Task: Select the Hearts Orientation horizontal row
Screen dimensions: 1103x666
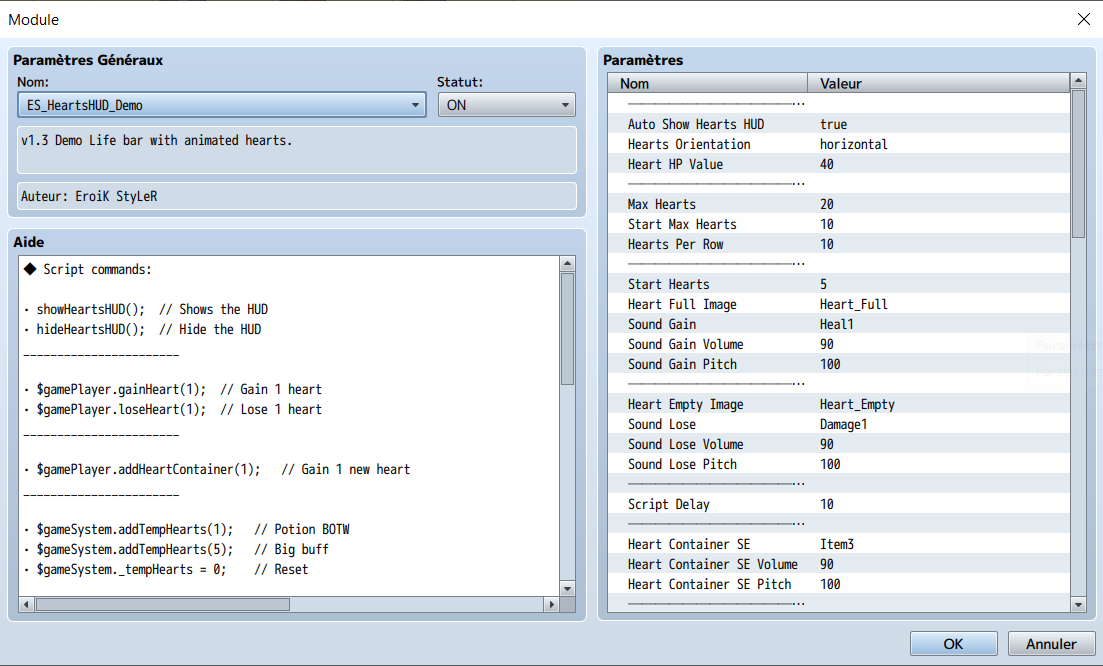Action: (x=839, y=144)
